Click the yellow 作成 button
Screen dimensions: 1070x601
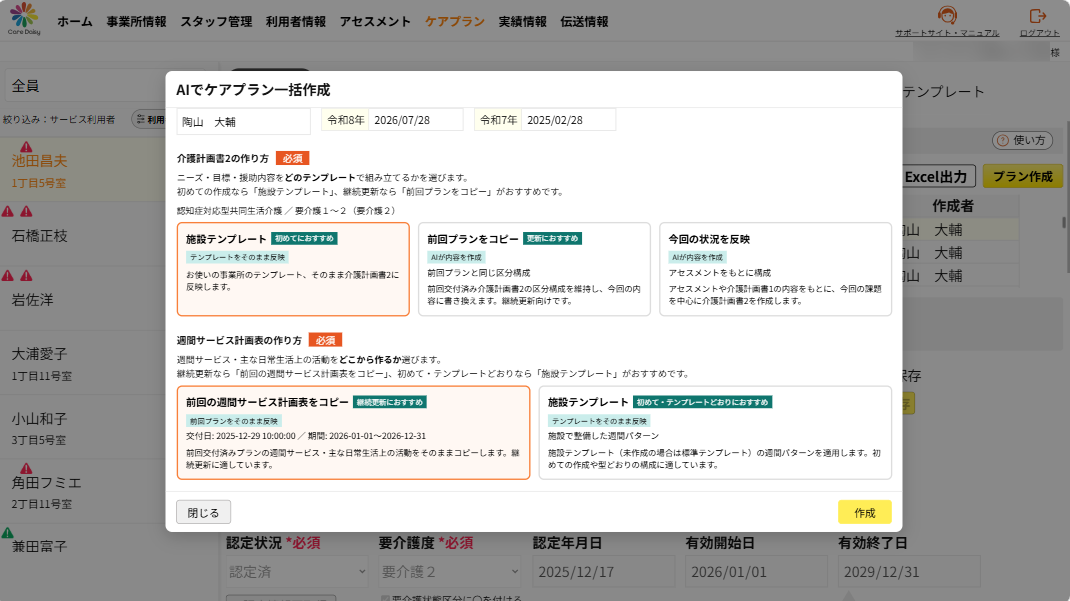click(865, 512)
